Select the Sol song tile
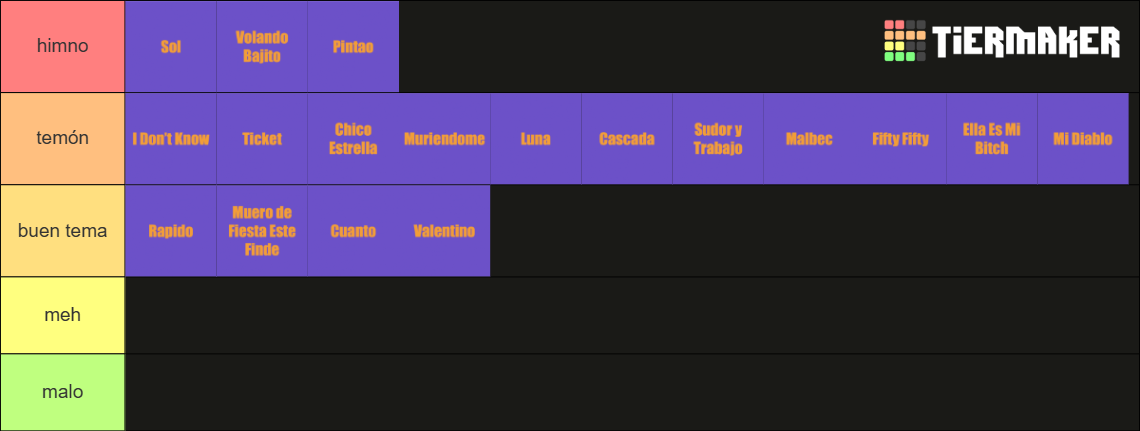Screen dimensions: 1140x431 click(171, 47)
